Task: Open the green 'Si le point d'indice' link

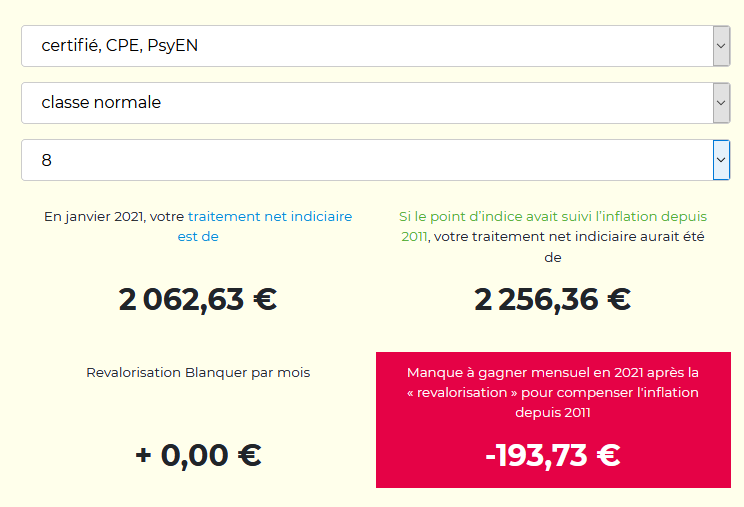Action: [x=553, y=216]
